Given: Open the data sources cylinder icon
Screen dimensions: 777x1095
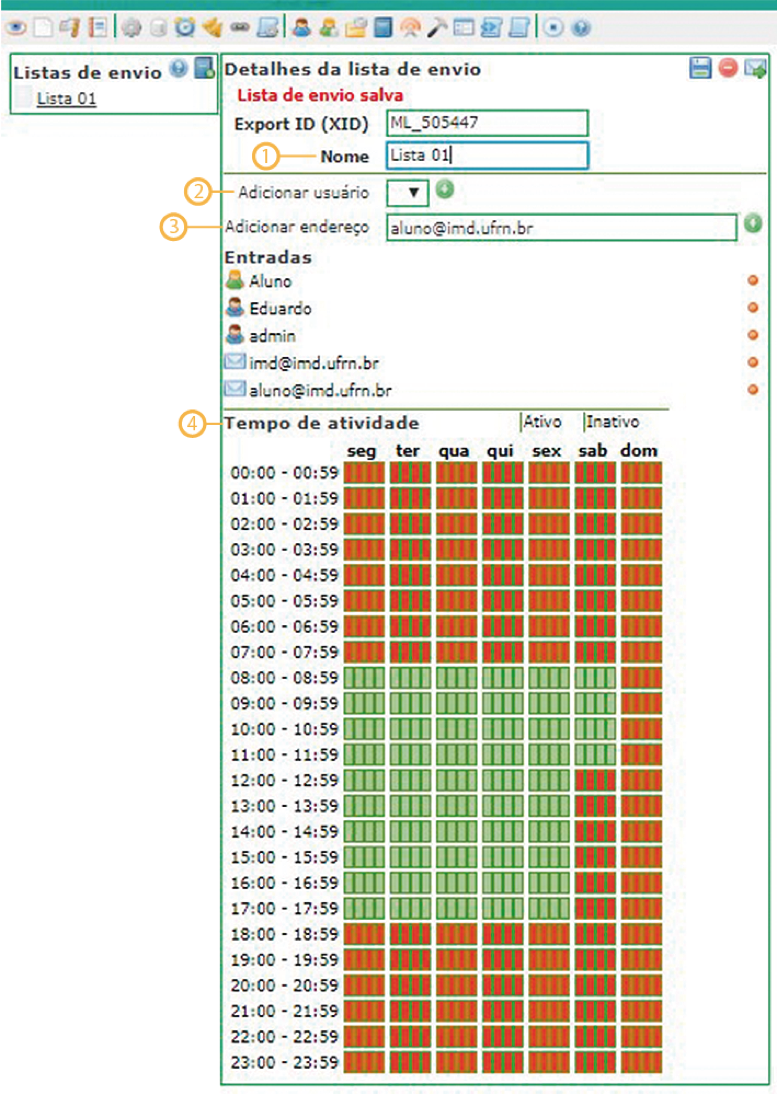Looking at the screenshot, I should point(158,28).
